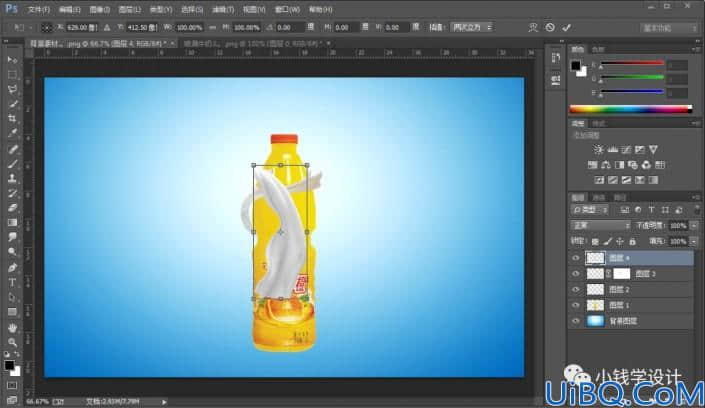The width and height of the screenshot is (705, 408).
Task: Click the color spectrum ramp
Action: tap(631, 109)
